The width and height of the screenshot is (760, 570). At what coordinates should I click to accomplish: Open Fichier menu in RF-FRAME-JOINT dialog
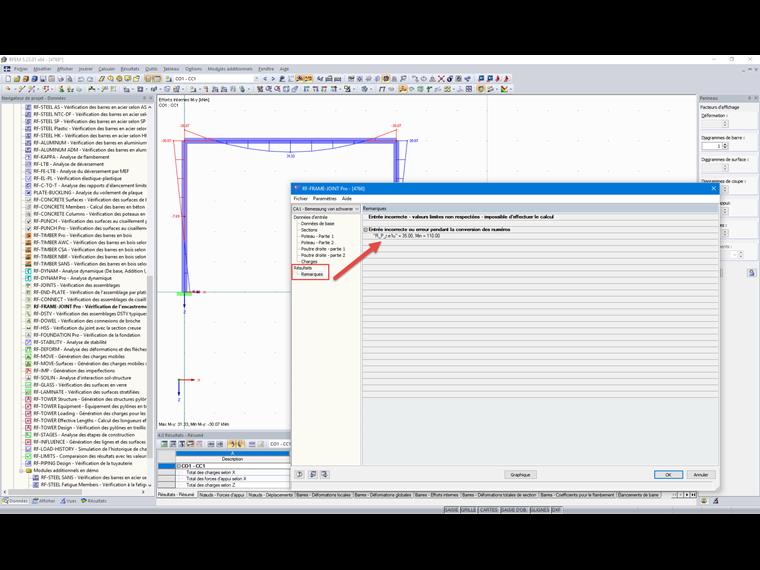click(x=301, y=199)
